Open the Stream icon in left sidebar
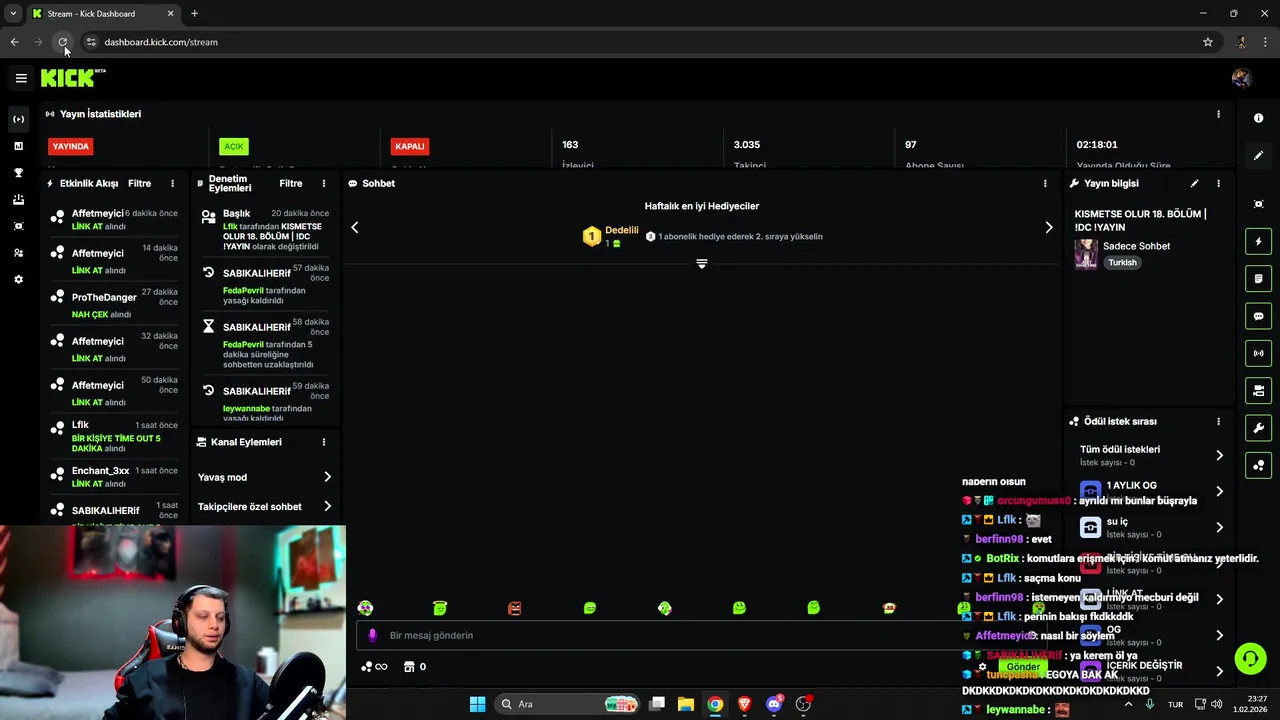 click(18, 119)
